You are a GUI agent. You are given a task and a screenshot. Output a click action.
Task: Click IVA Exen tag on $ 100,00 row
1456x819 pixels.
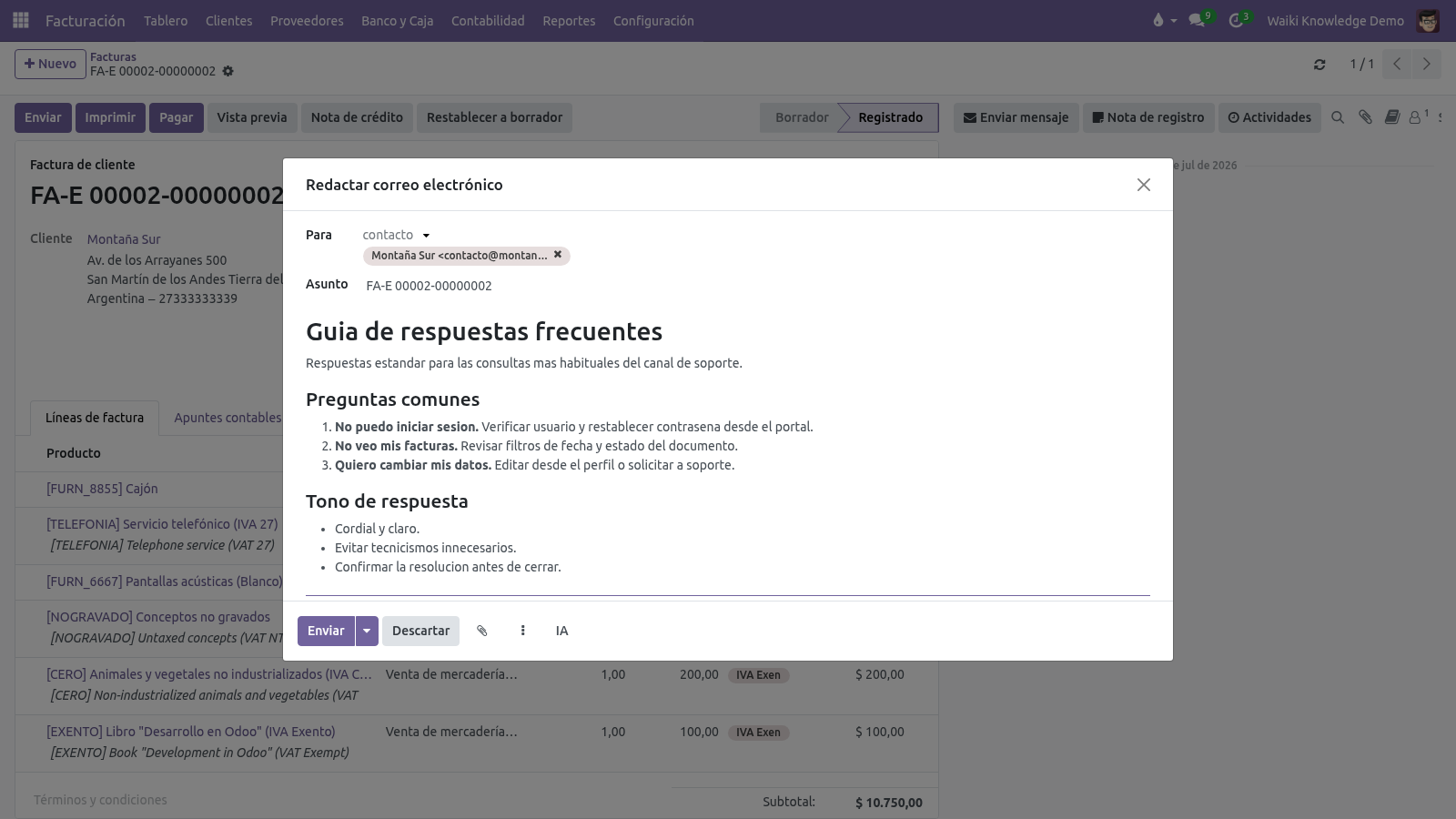[x=758, y=733]
